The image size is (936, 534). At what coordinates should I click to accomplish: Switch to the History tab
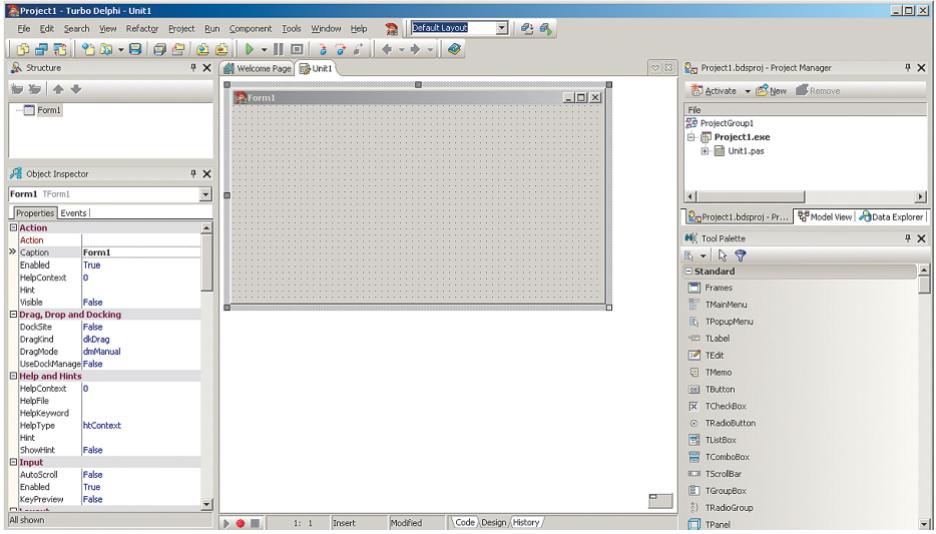point(526,523)
